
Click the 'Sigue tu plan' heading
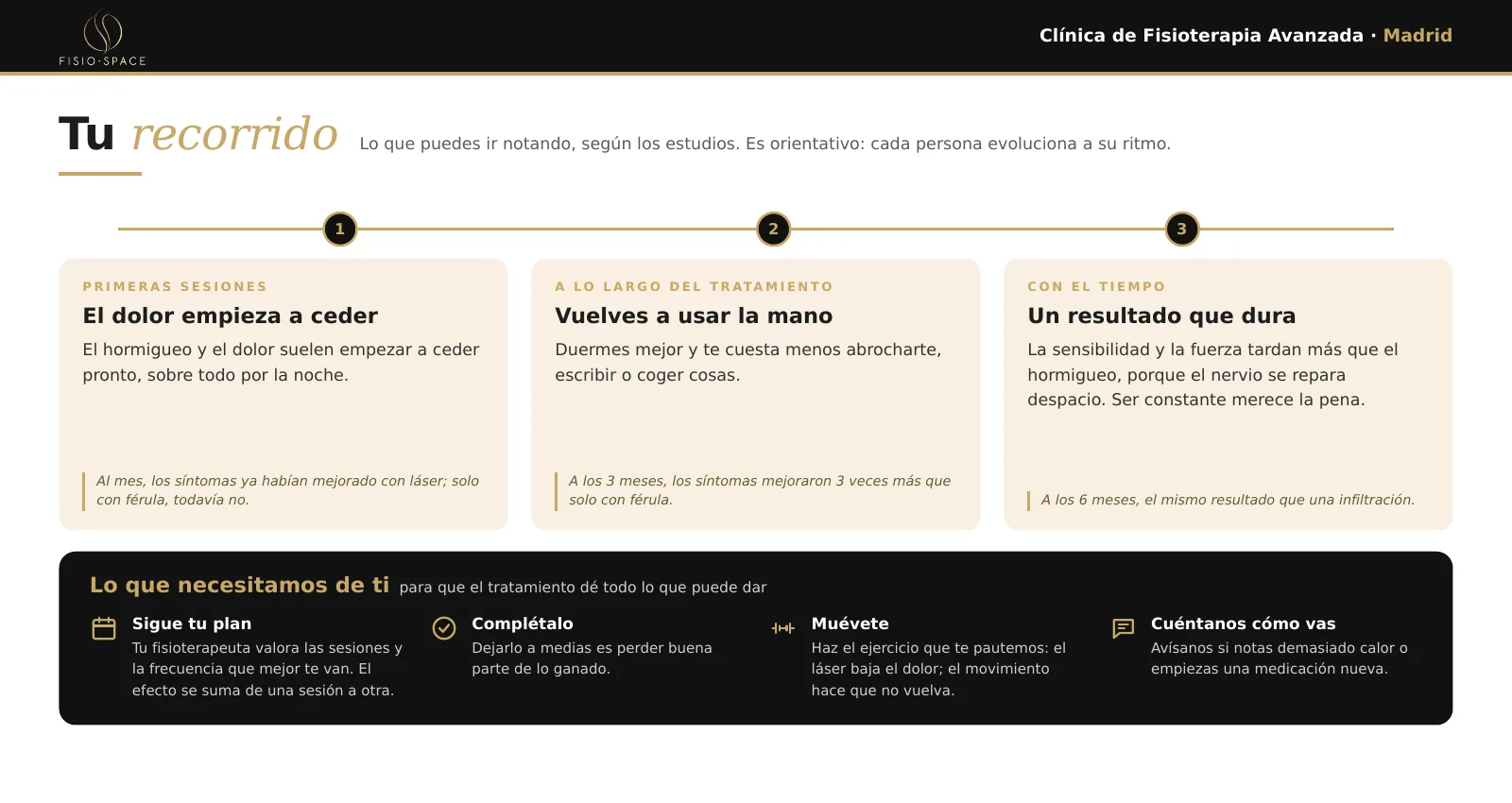192,624
